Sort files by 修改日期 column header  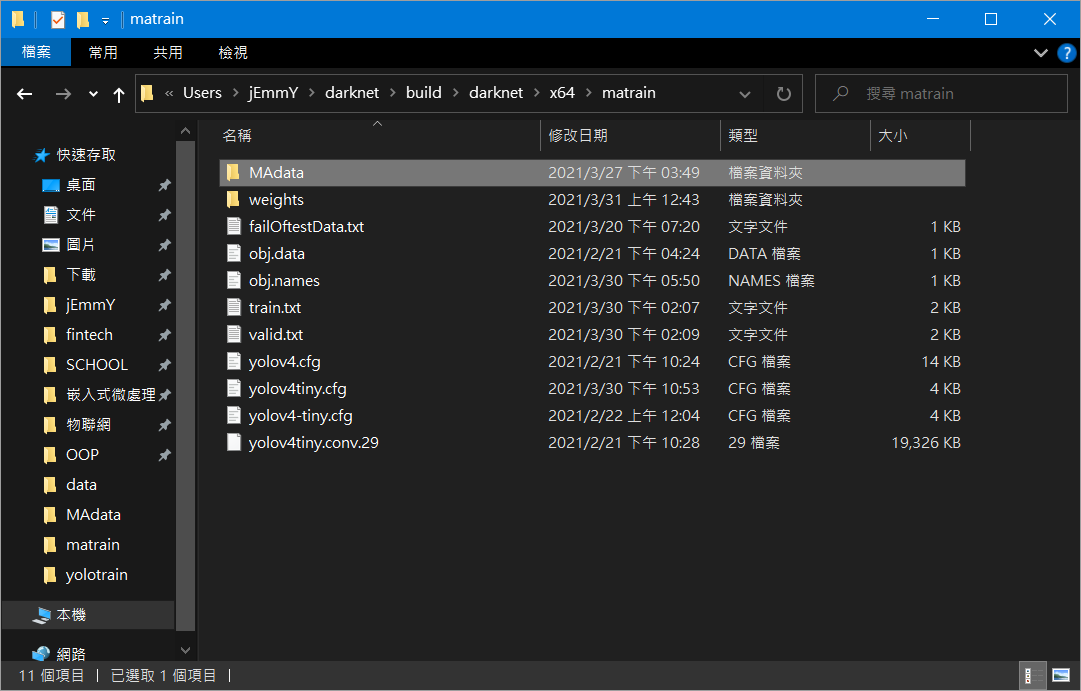(631, 136)
